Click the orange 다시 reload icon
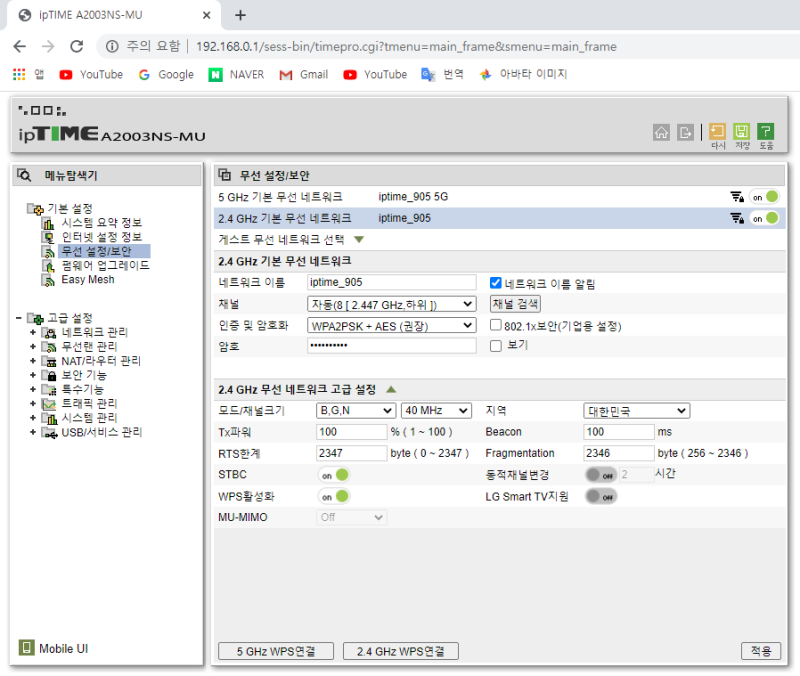 [x=716, y=131]
